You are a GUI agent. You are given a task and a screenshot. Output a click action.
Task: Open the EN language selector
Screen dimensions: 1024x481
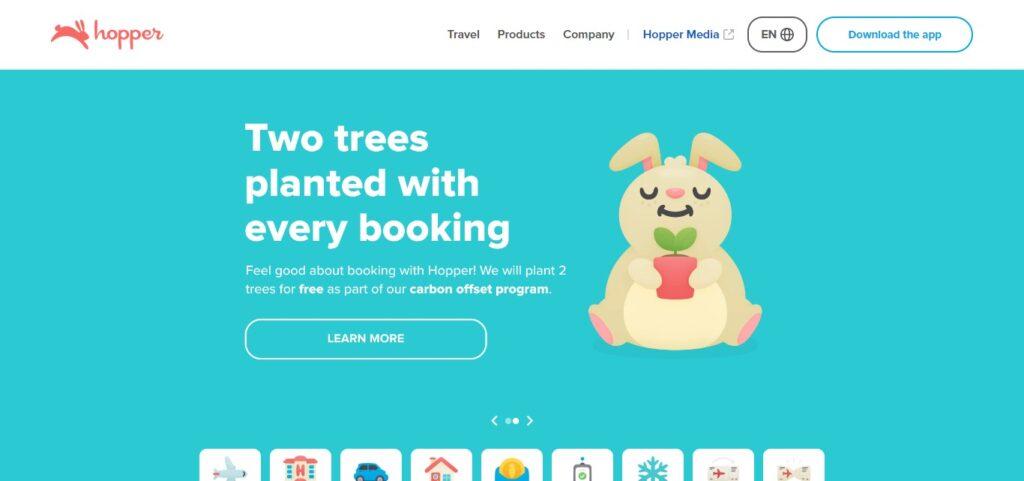[777, 35]
